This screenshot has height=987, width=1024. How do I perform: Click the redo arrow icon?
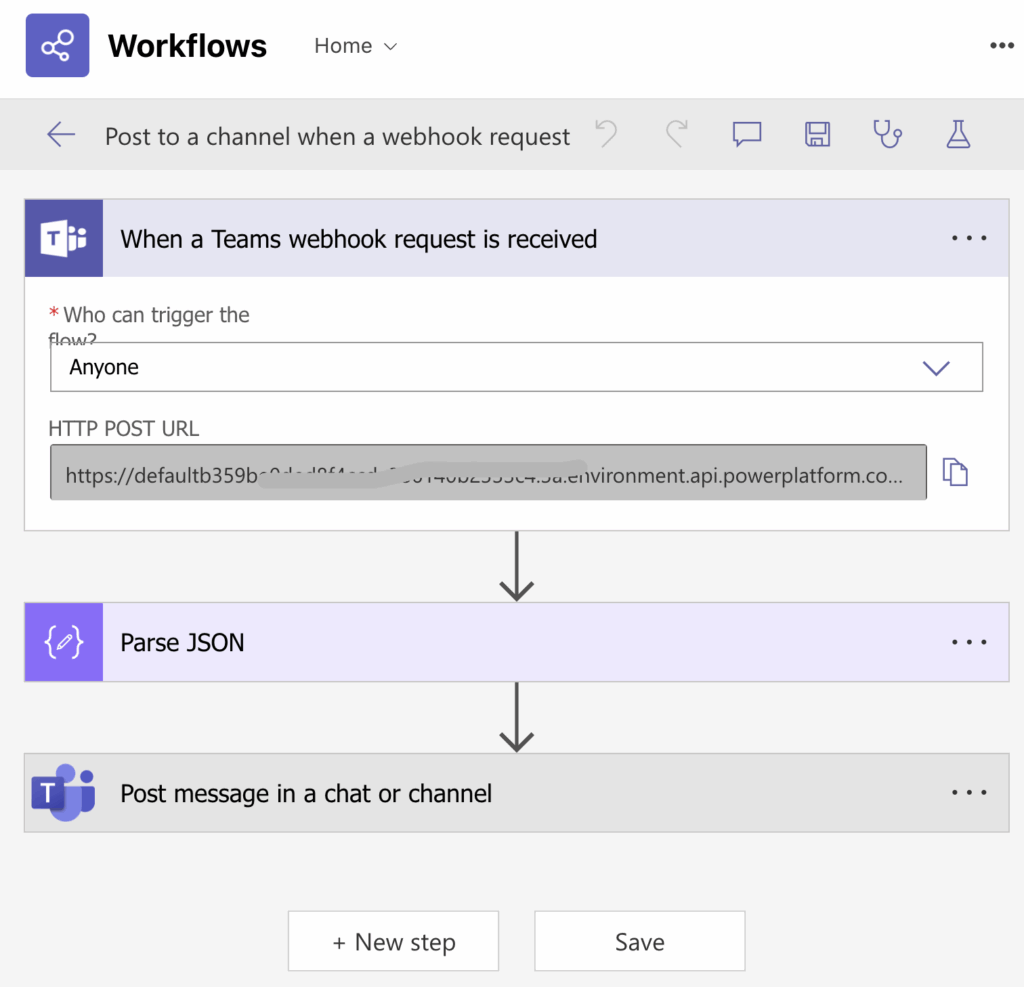point(677,135)
